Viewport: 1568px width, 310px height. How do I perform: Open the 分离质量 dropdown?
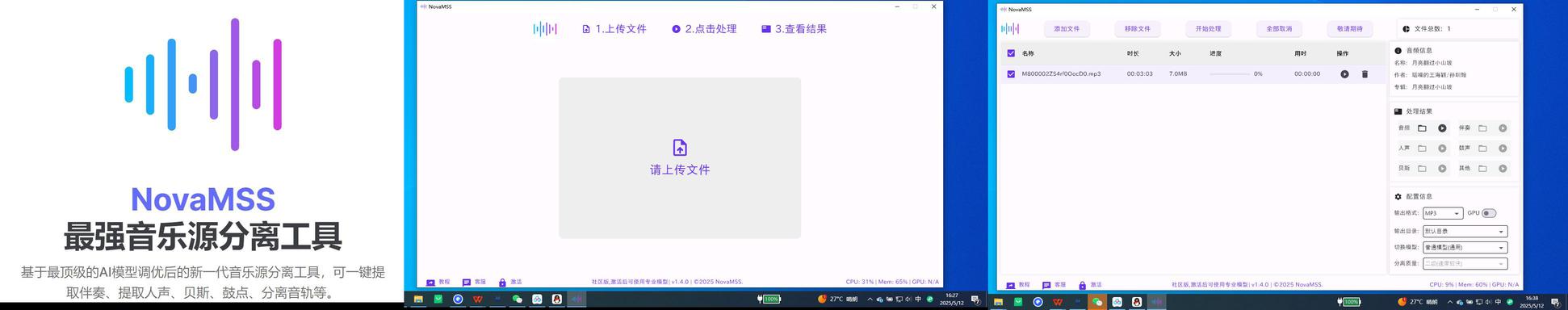(1465, 264)
